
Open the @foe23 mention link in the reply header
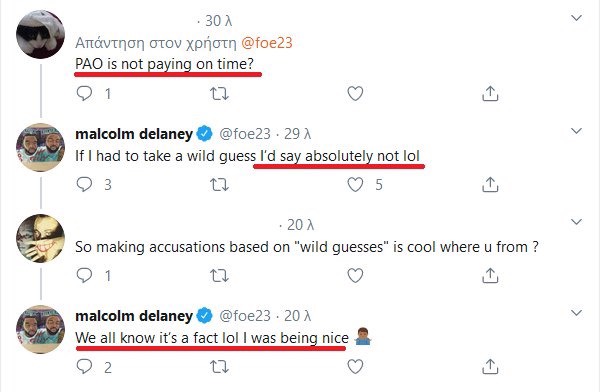[267, 43]
